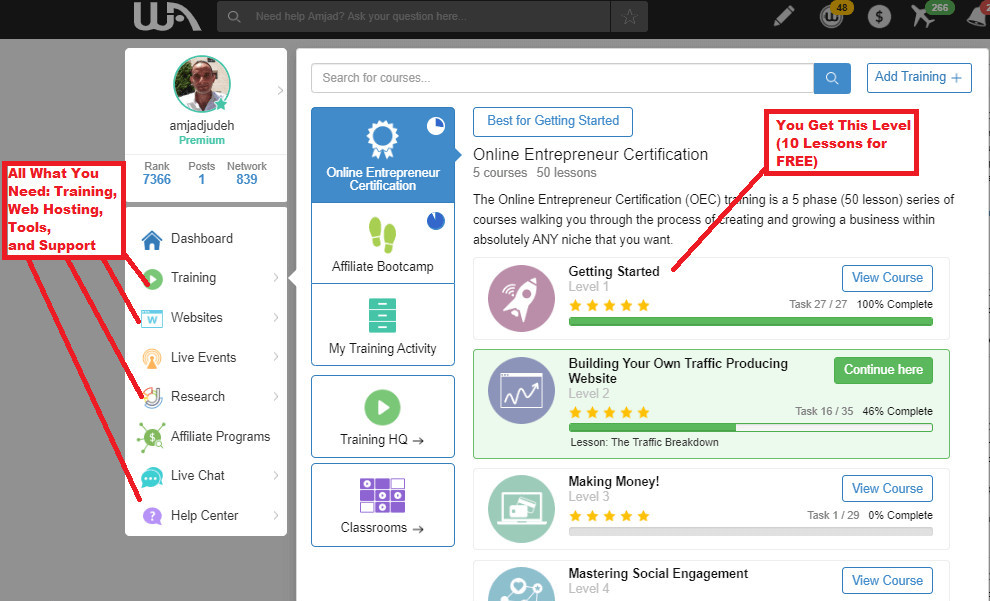Click the Network 839 stat
Viewport: 990px width, 601px height.
pyautogui.click(x=247, y=173)
